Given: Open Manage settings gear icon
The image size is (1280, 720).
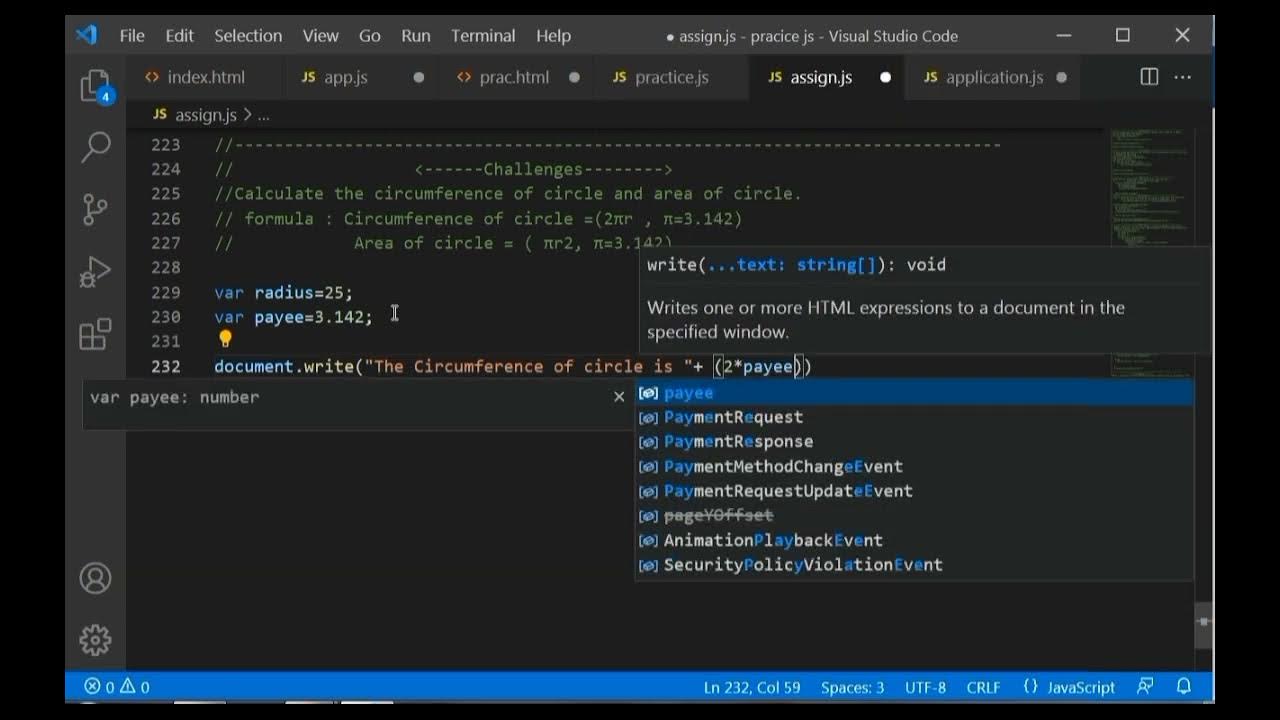Looking at the screenshot, I should point(95,639).
